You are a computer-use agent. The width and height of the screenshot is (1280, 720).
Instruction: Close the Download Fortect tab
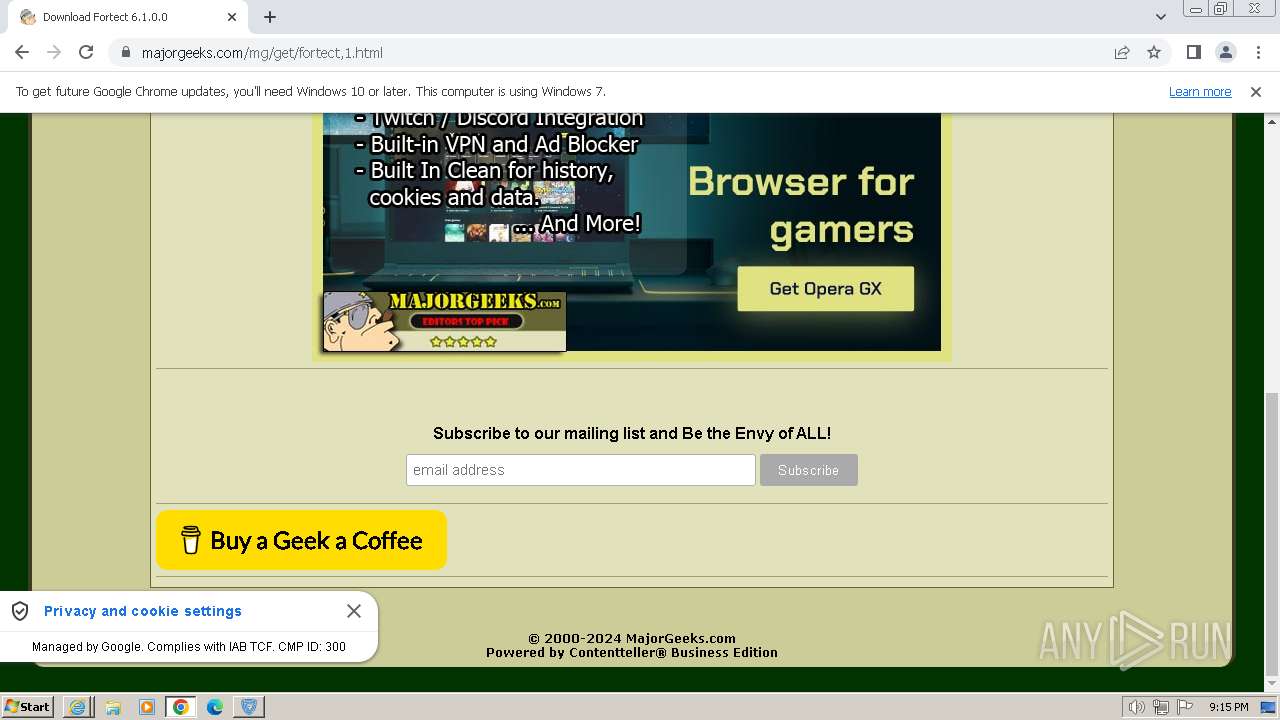point(232,17)
